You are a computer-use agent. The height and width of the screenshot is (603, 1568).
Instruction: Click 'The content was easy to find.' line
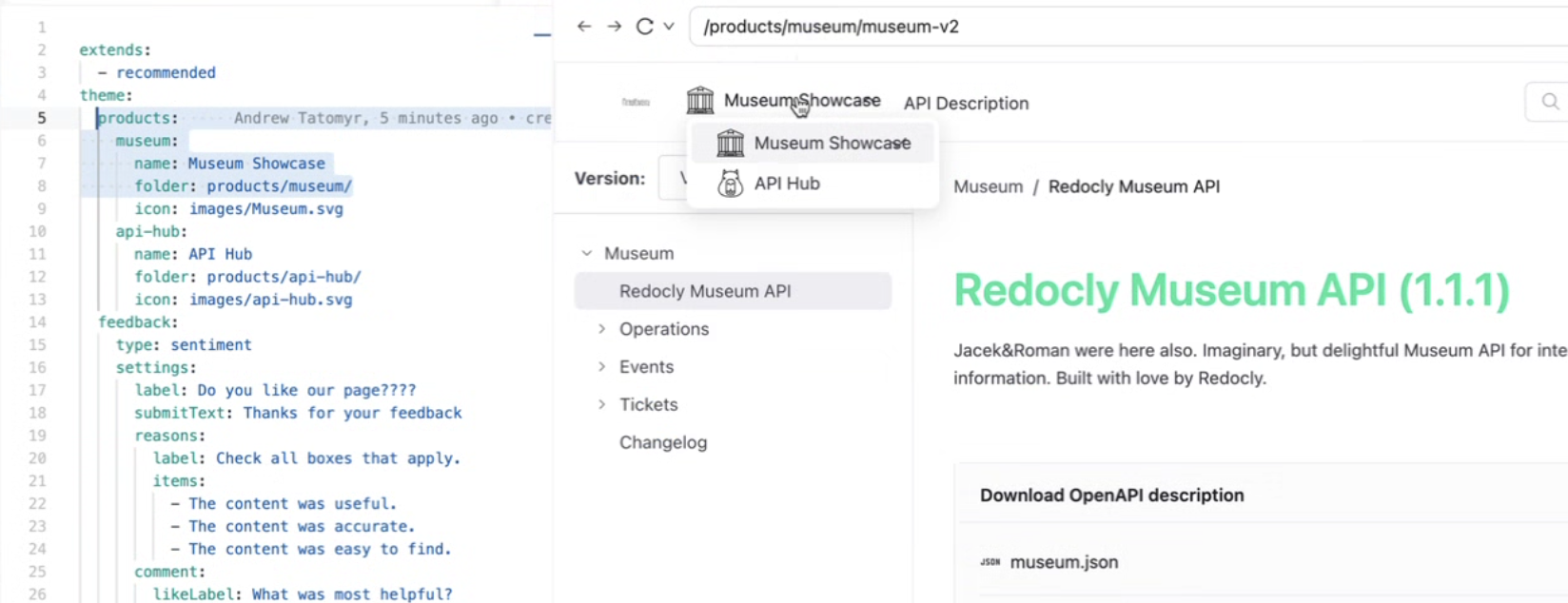[320, 549]
